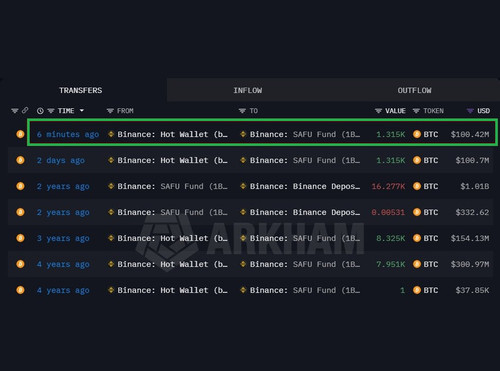Switch to the TRANSFERS tab
This screenshot has height=371, width=500.
point(81,90)
